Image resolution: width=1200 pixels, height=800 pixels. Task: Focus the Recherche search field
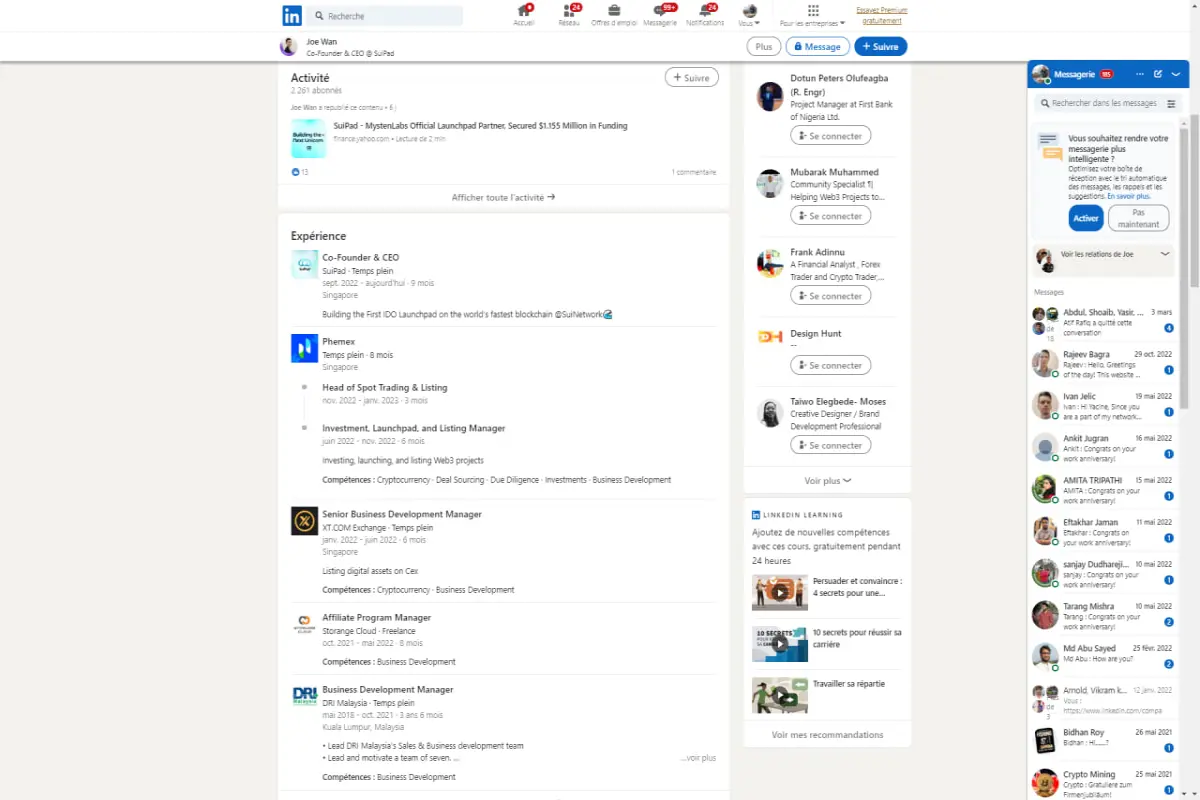pos(385,16)
